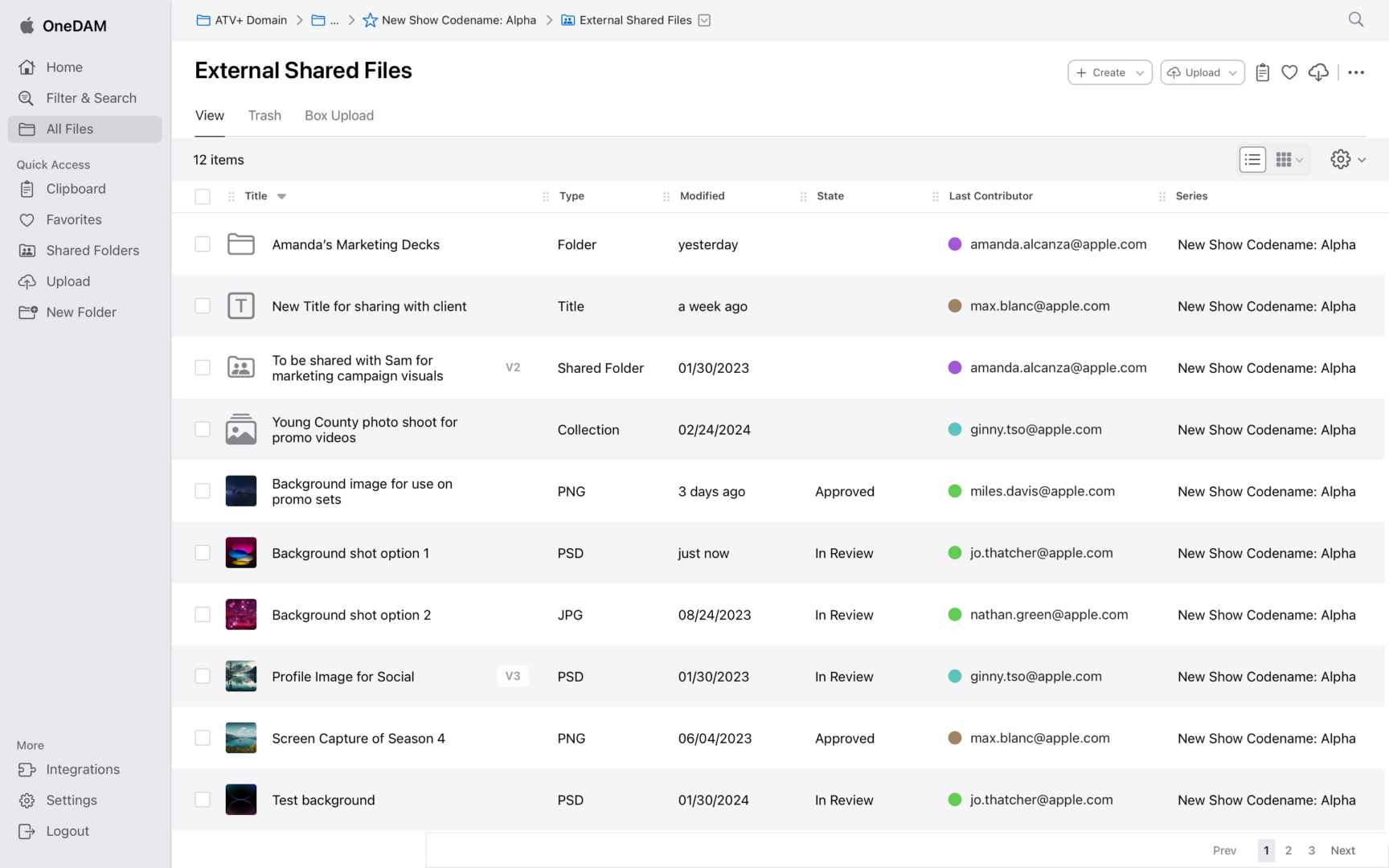Open the Create dropdown arrow
Image resolution: width=1389 pixels, height=868 pixels.
(1141, 72)
